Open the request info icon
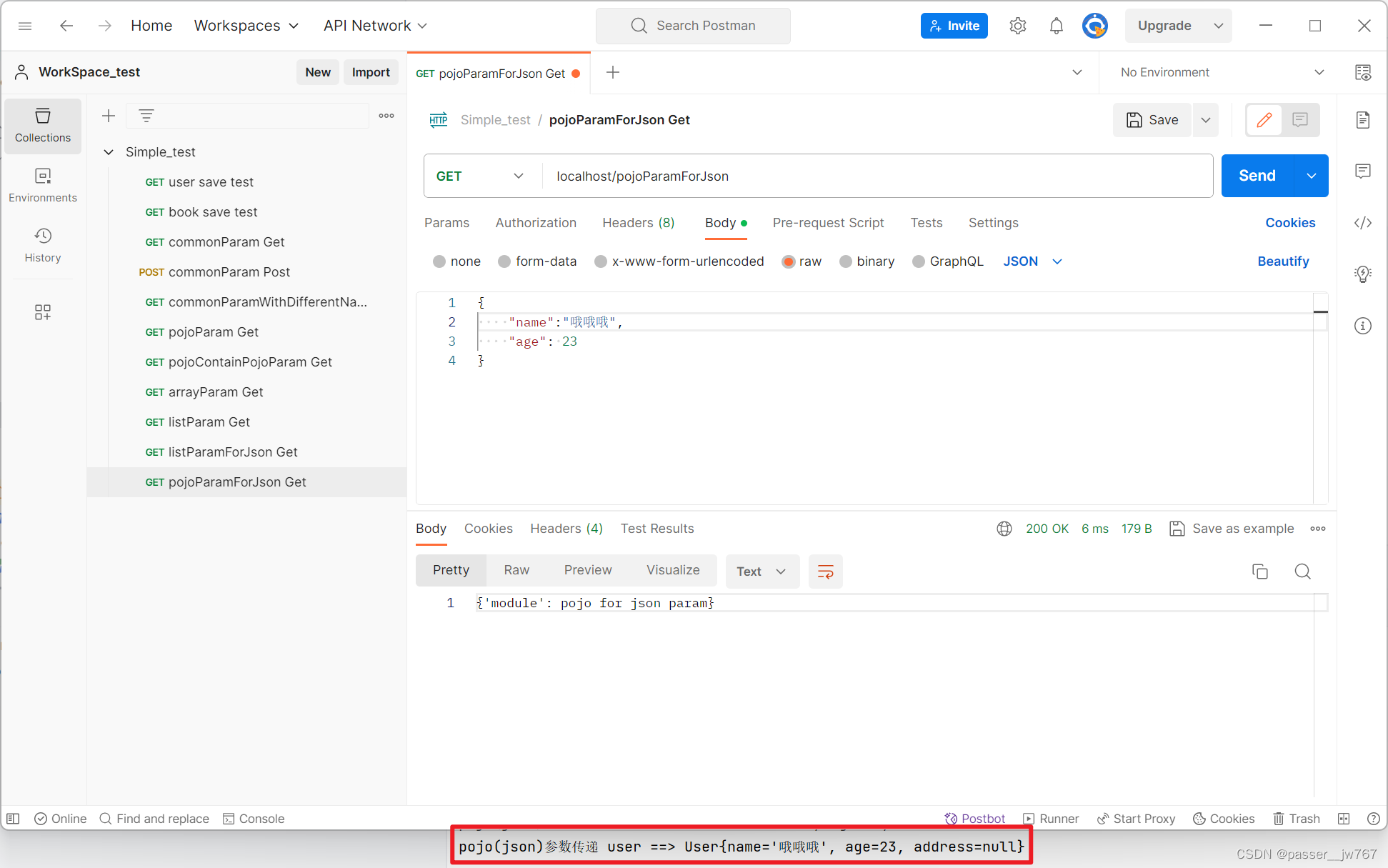Viewport: 1388px width, 868px height. tap(1363, 326)
